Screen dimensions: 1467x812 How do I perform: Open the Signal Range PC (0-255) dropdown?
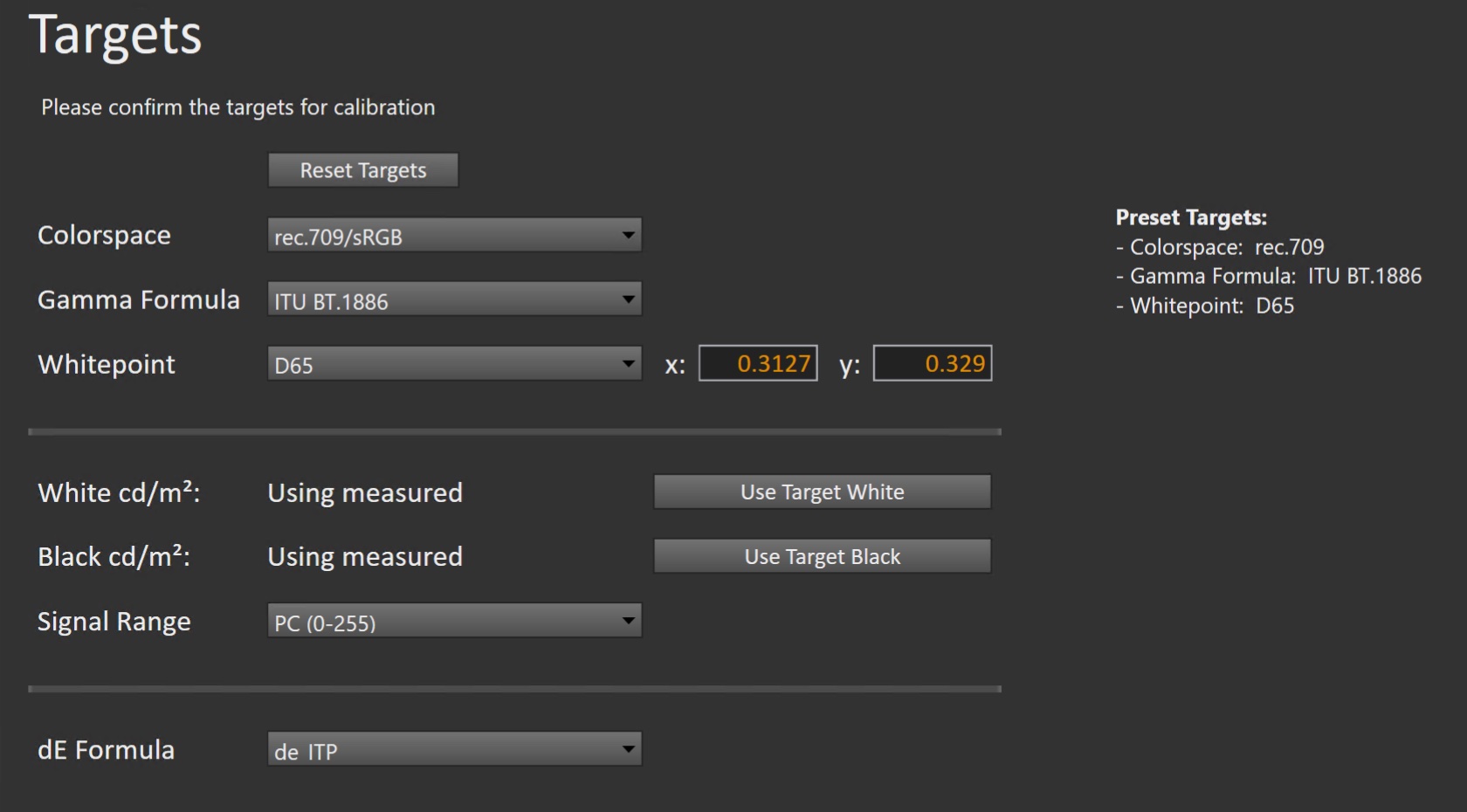coord(454,622)
